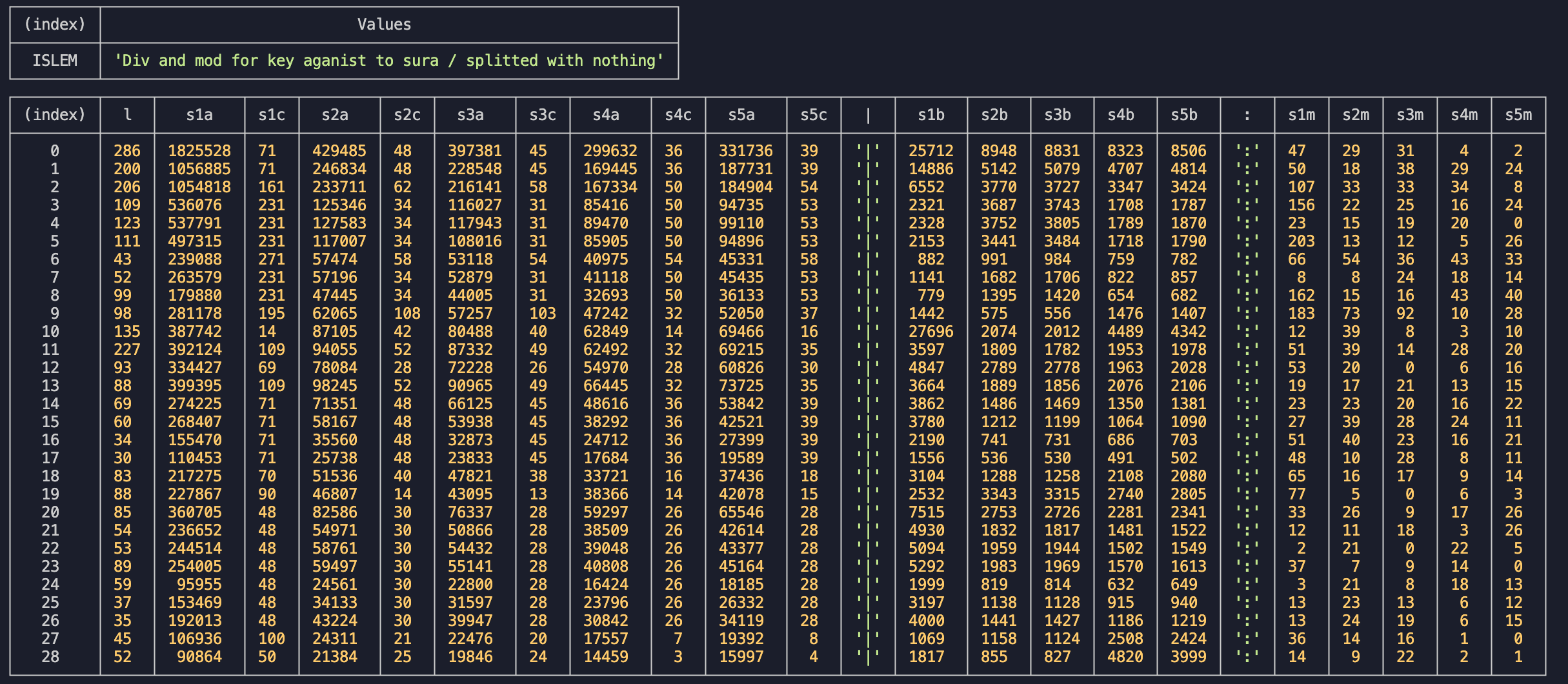This screenshot has width=1568, height=684.
Task: Click row index 0 in the data table
Action: pyautogui.click(x=54, y=151)
